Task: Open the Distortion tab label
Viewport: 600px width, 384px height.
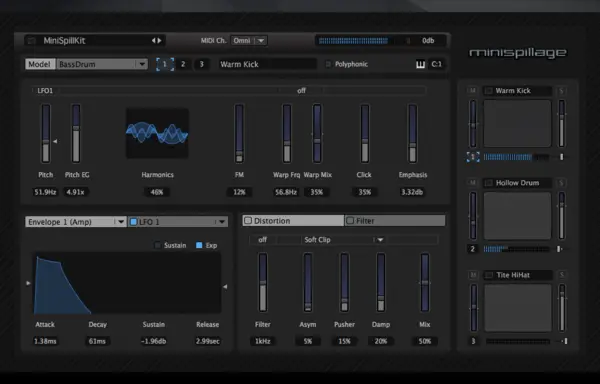Action: pyautogui.click(x=272, y=221)
